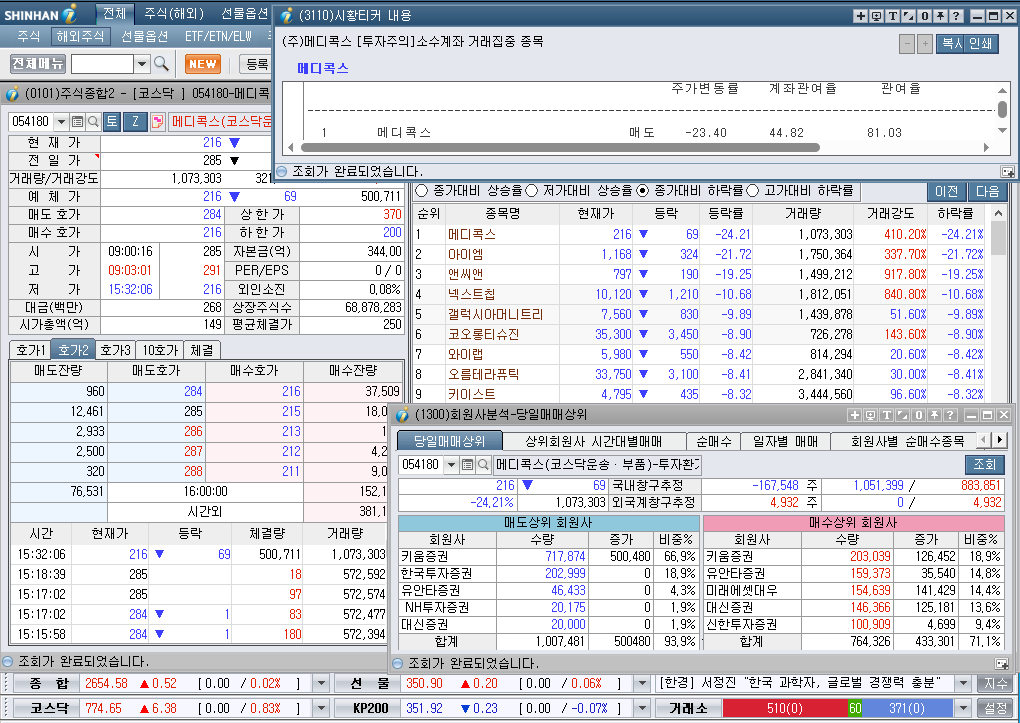Switch to 10호가 tab
The height and width of the screenshot is (723, 1020).
tap(160, 350)
